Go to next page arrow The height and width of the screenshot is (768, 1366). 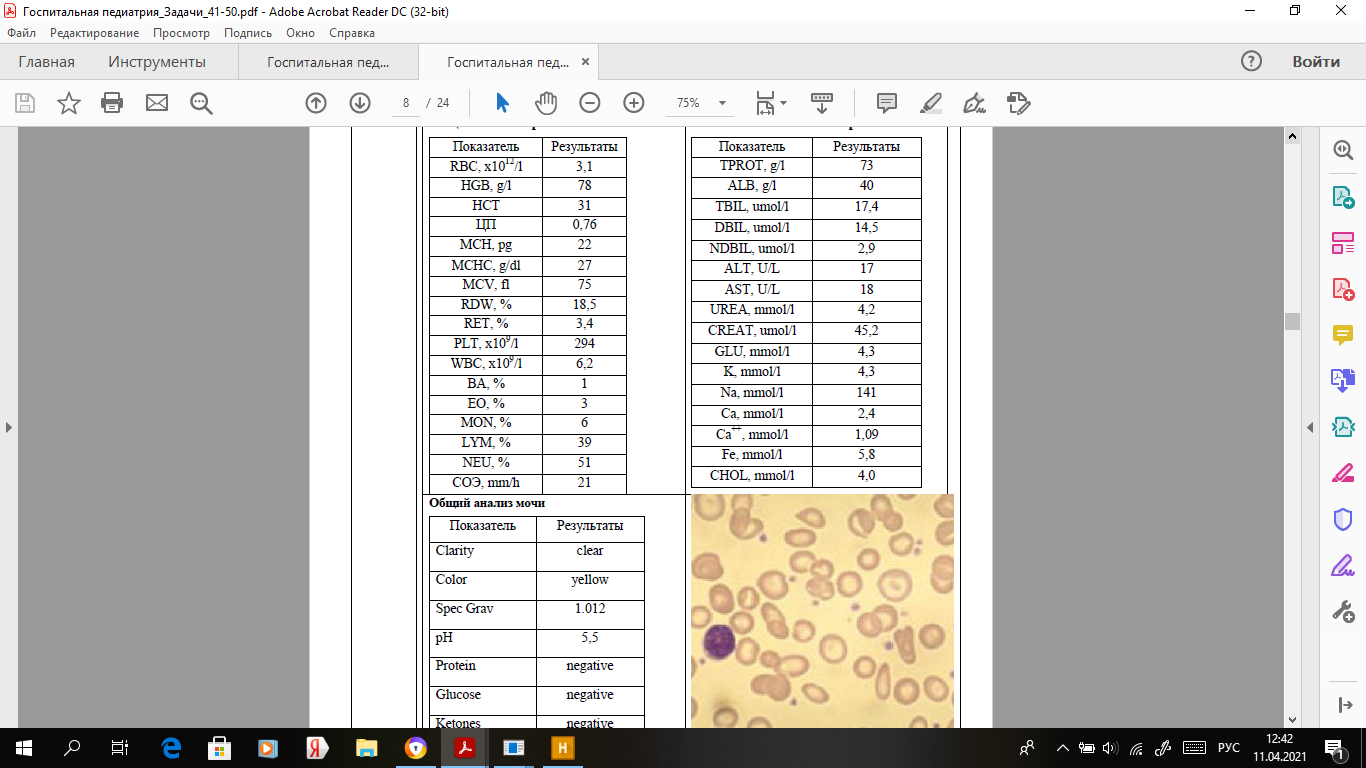tap(360, 103)
